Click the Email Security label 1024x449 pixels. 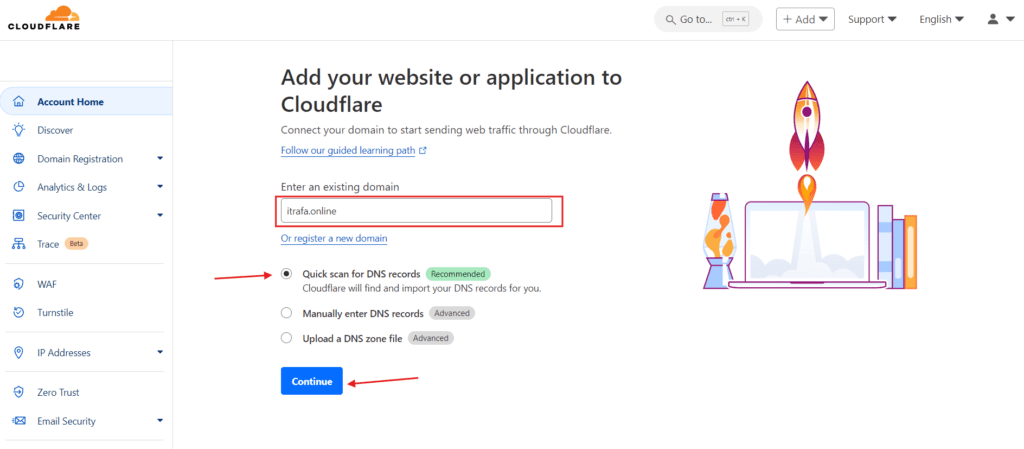click(x=67, y=421)
